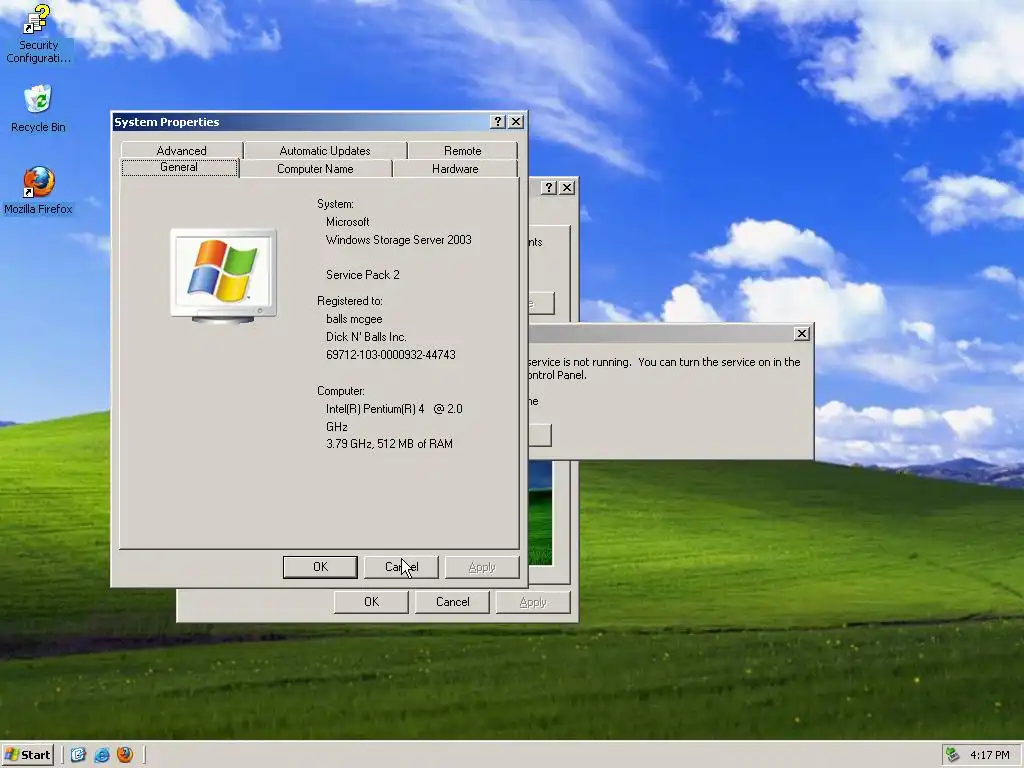Switch to the Remote tab
The height and width of the screenshot is (768, 1024).
click(x=462, y=151)
